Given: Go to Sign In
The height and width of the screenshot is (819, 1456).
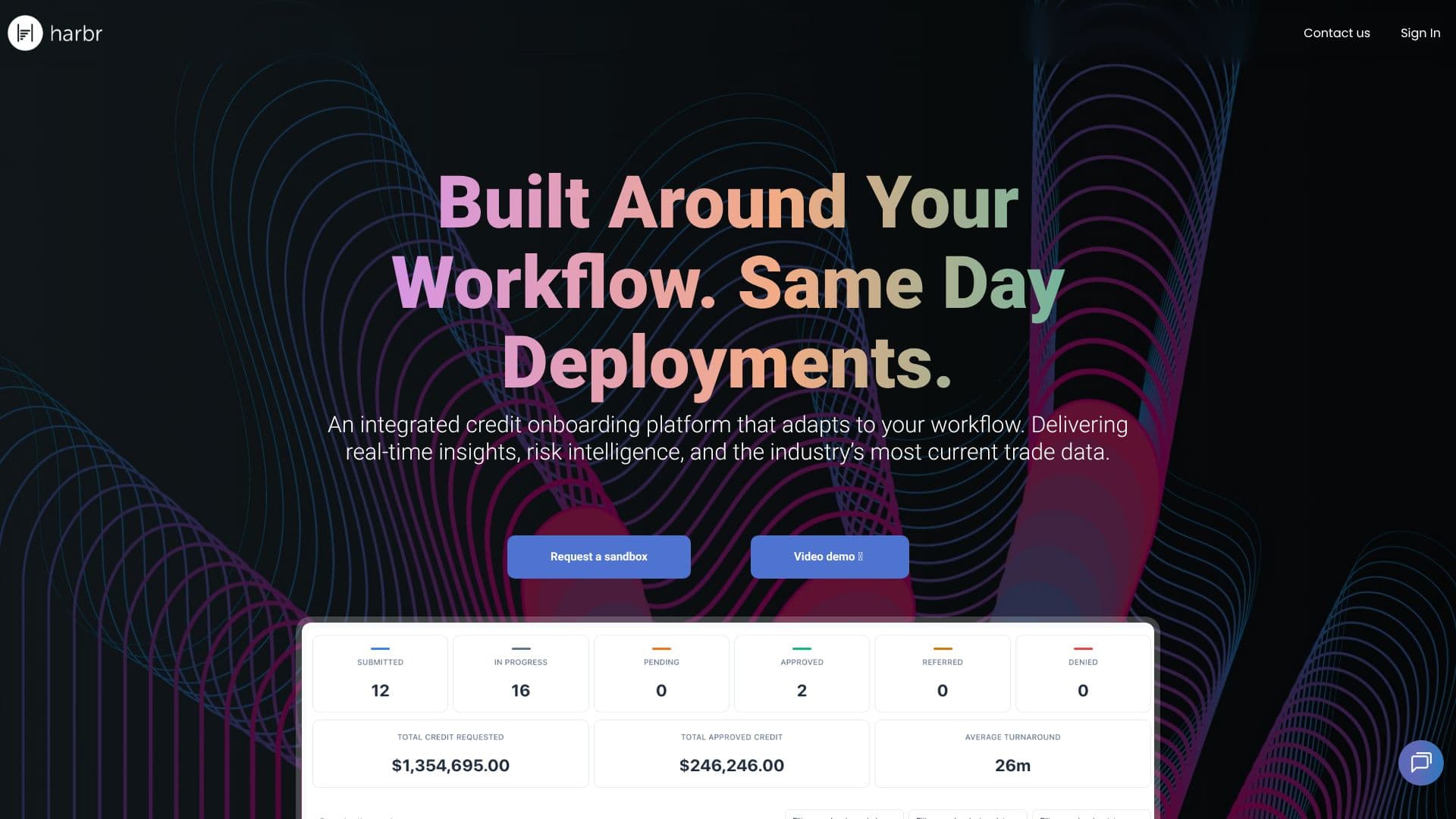Looking at the screenshot, I should click(x=1420, y=33).
